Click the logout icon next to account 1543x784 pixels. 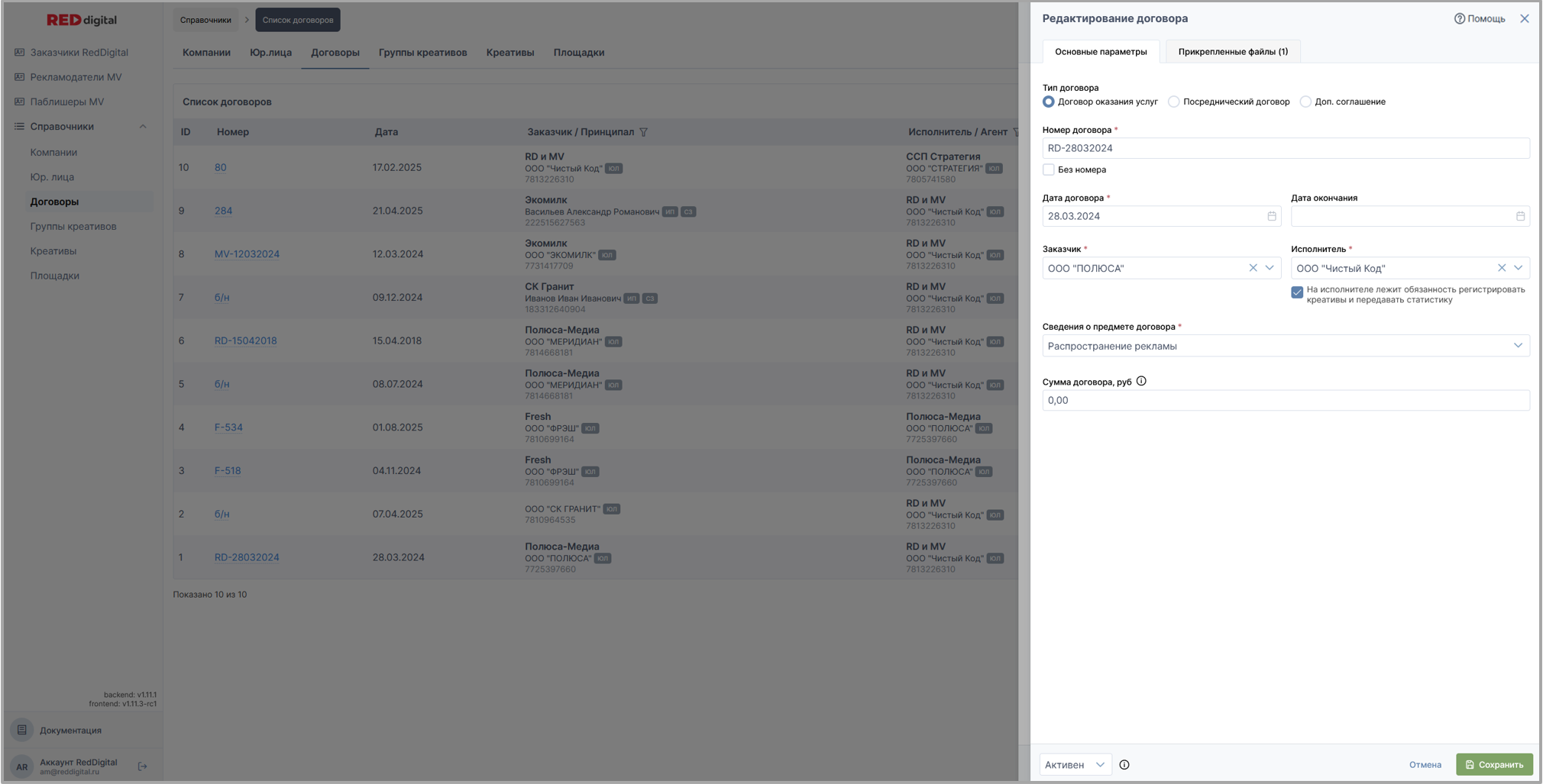(x=142, y=766)
